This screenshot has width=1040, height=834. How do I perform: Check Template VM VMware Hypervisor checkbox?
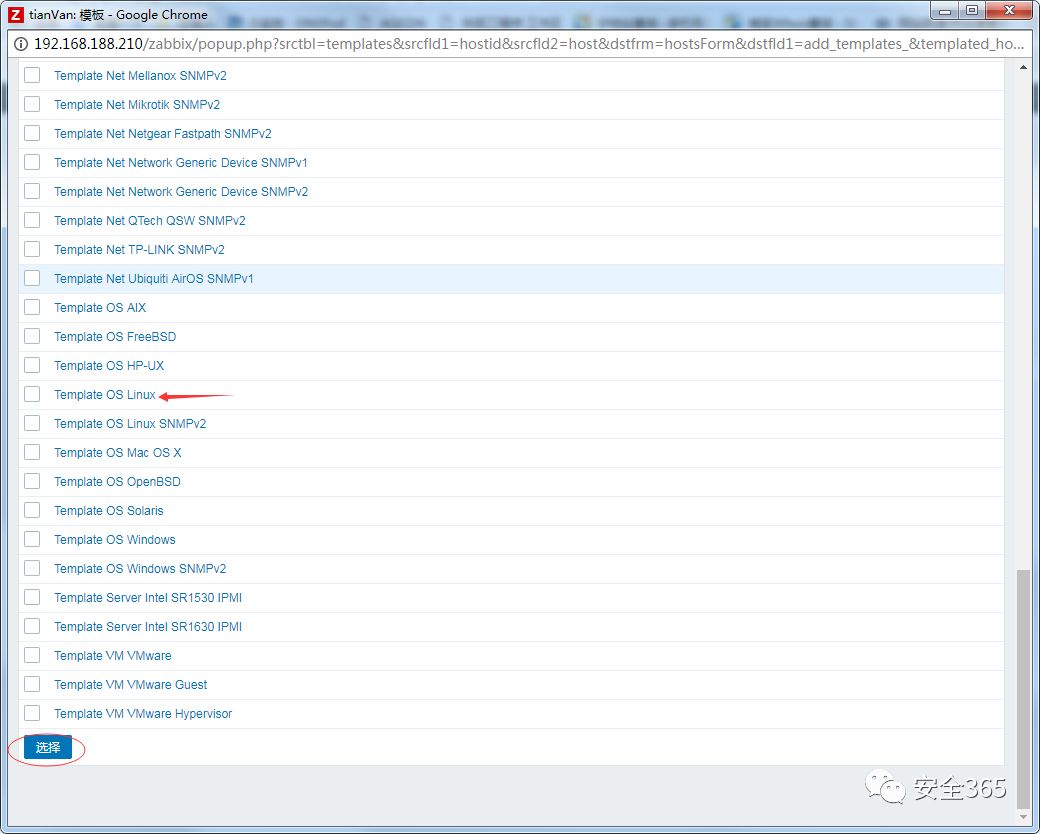coord(32,713)
